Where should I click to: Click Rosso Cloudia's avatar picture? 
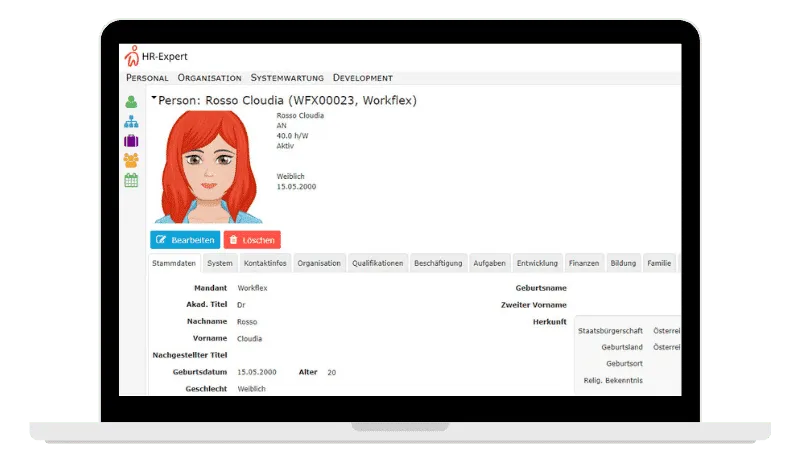208,166
